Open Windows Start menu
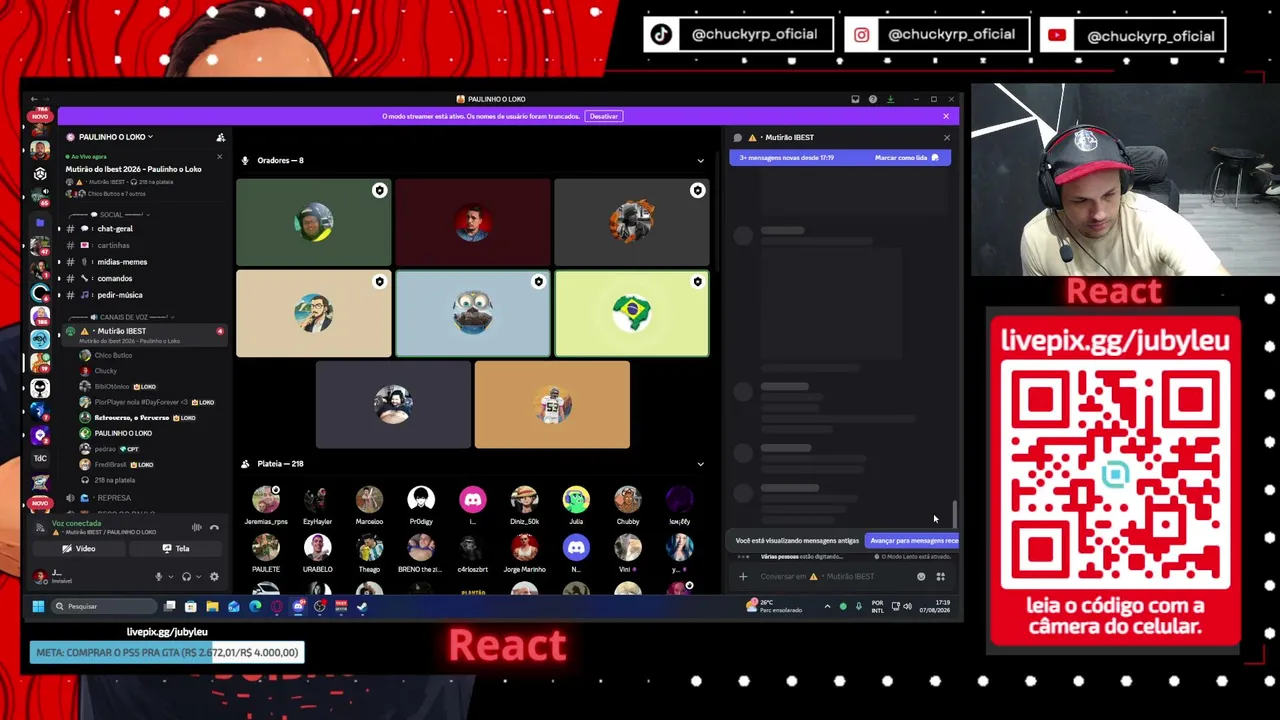Viewport: 1280px width, 720px height. point(38,606)
